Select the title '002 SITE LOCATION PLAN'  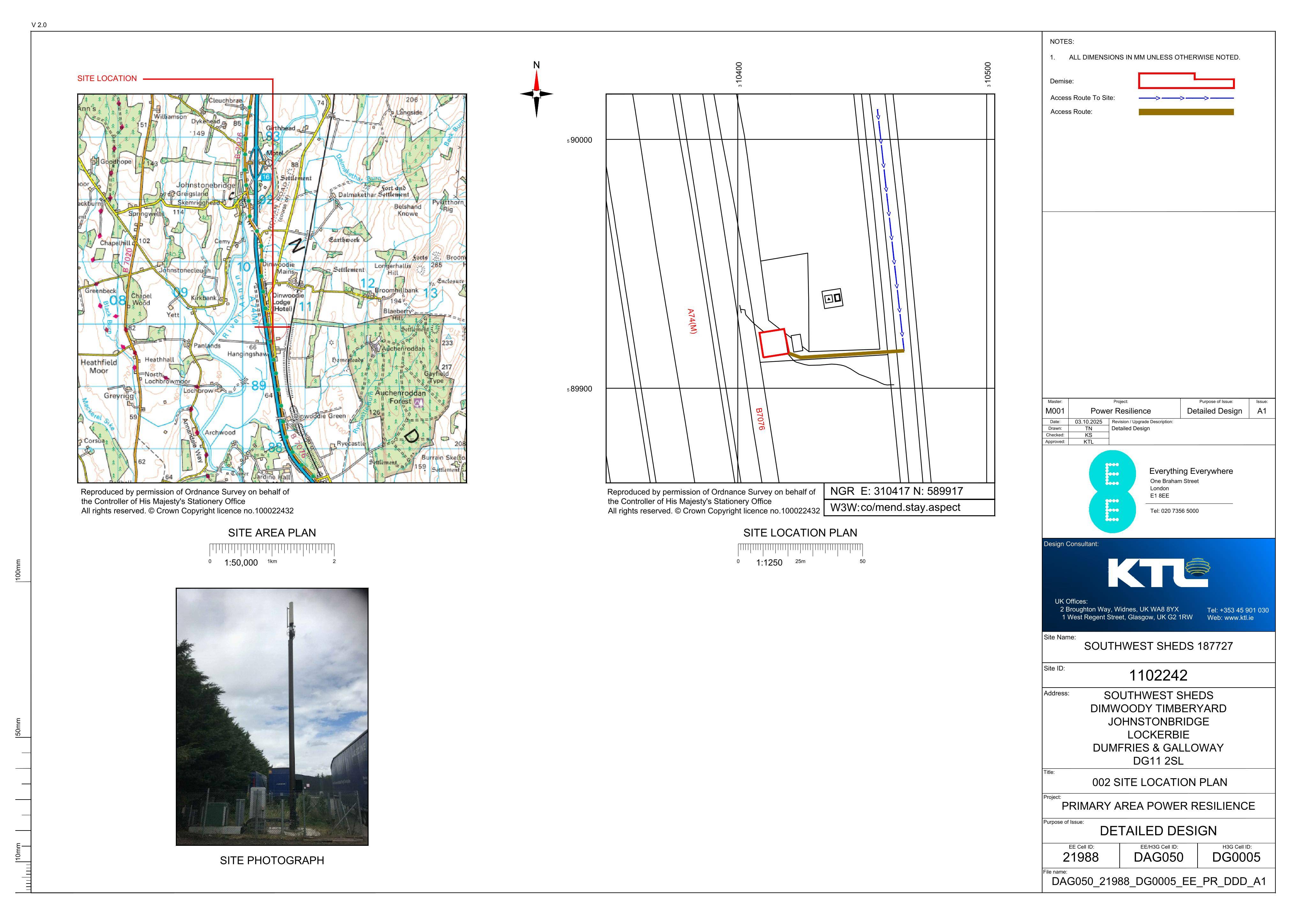click(1160, 782)
